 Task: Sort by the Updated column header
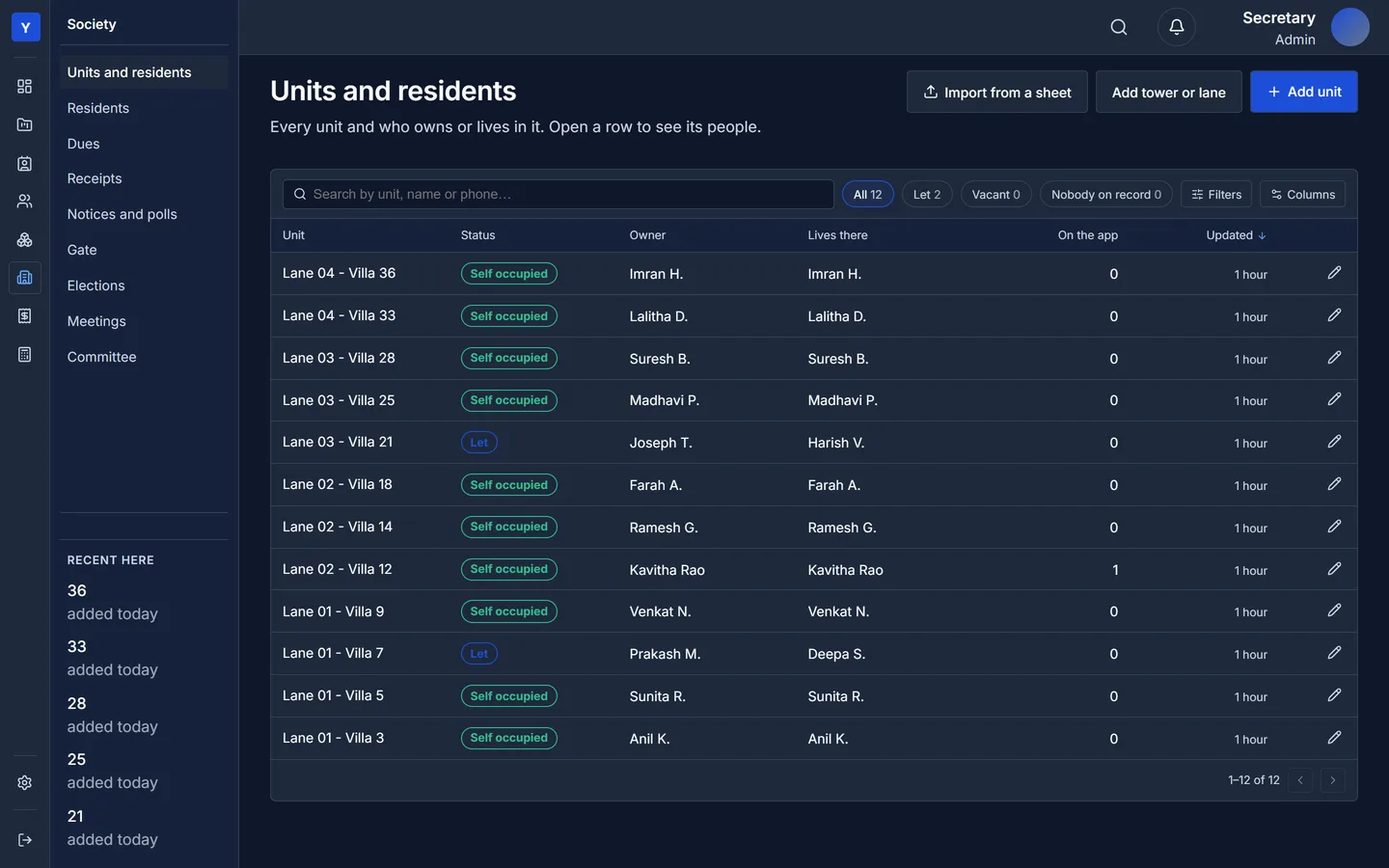1236,235
